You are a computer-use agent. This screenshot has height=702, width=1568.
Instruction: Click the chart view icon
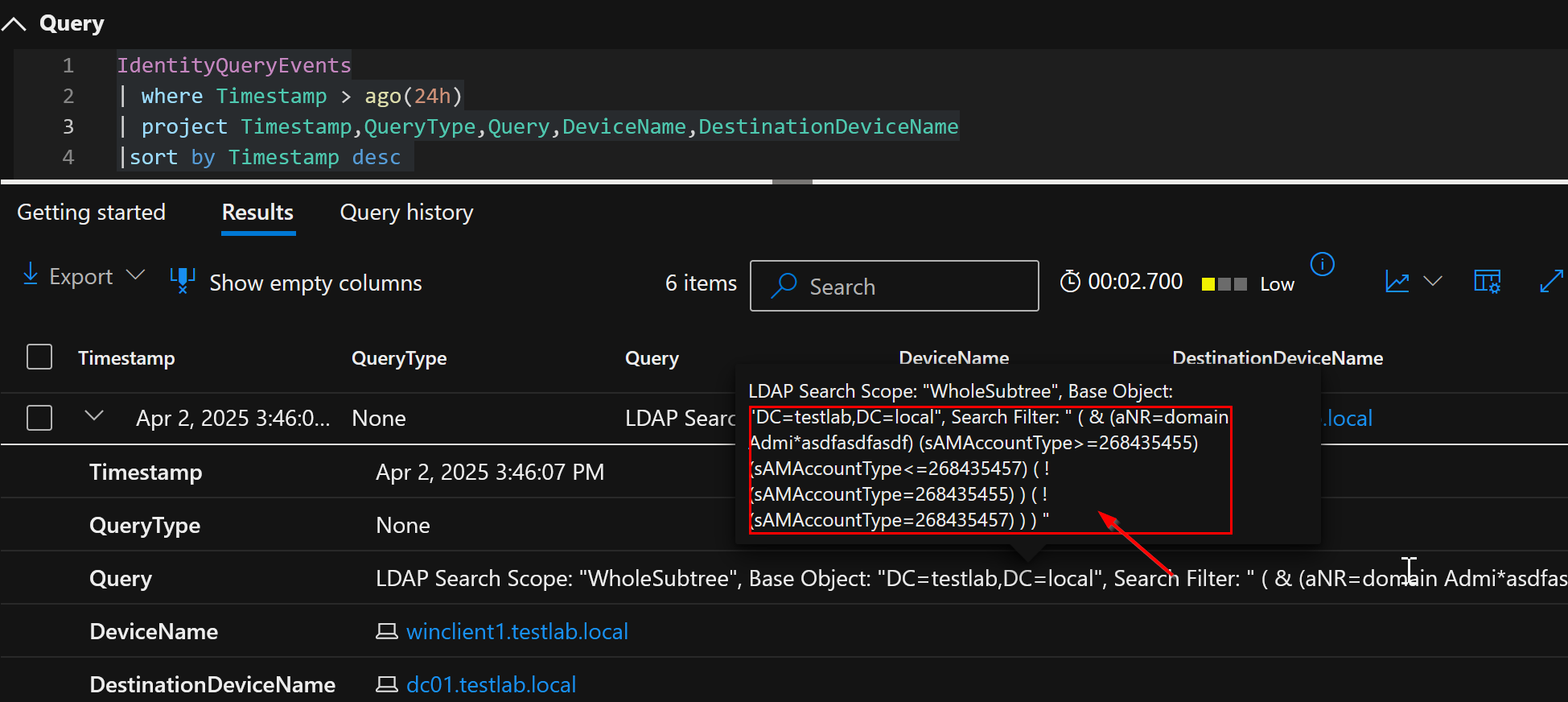1397,282
